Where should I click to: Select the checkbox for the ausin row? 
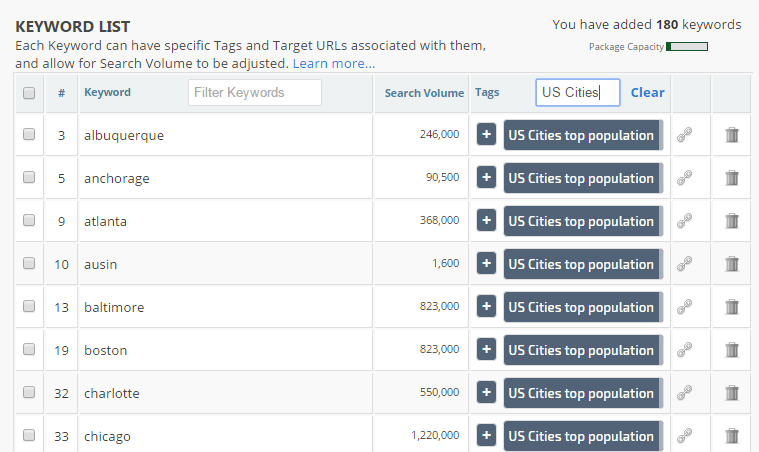[29, 264]
